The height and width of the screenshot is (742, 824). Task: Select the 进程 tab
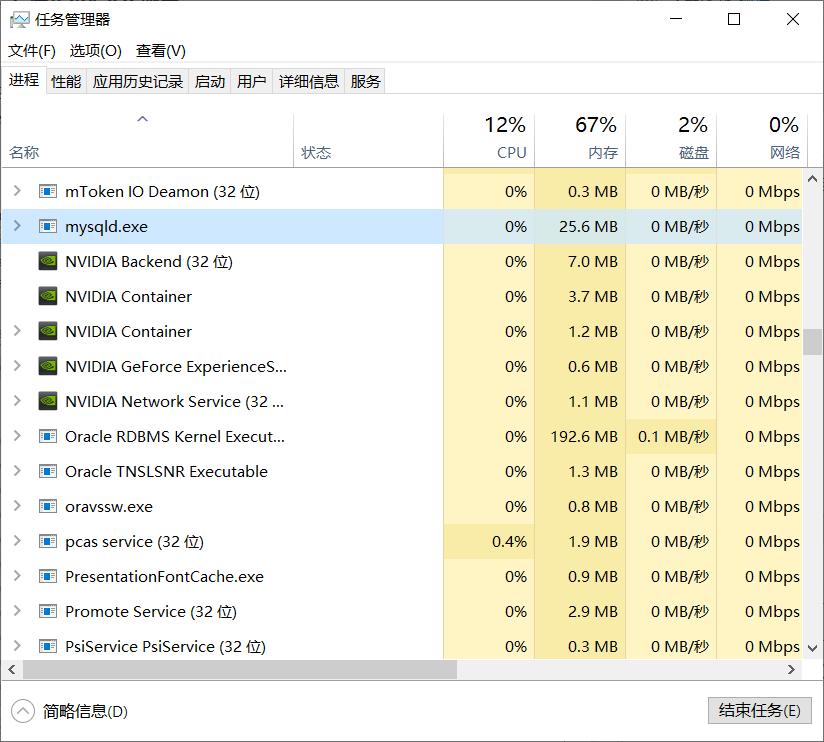click(24, 80)
